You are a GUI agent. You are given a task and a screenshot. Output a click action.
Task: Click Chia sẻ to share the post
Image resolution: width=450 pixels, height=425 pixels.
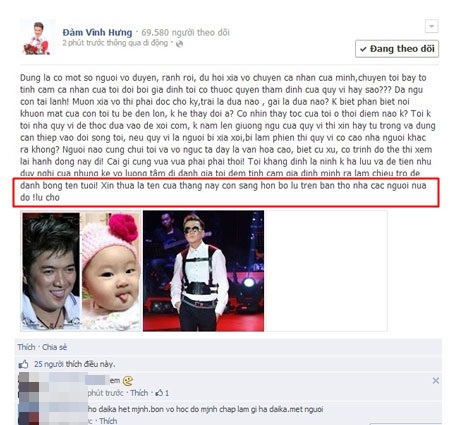pos(54,347)
